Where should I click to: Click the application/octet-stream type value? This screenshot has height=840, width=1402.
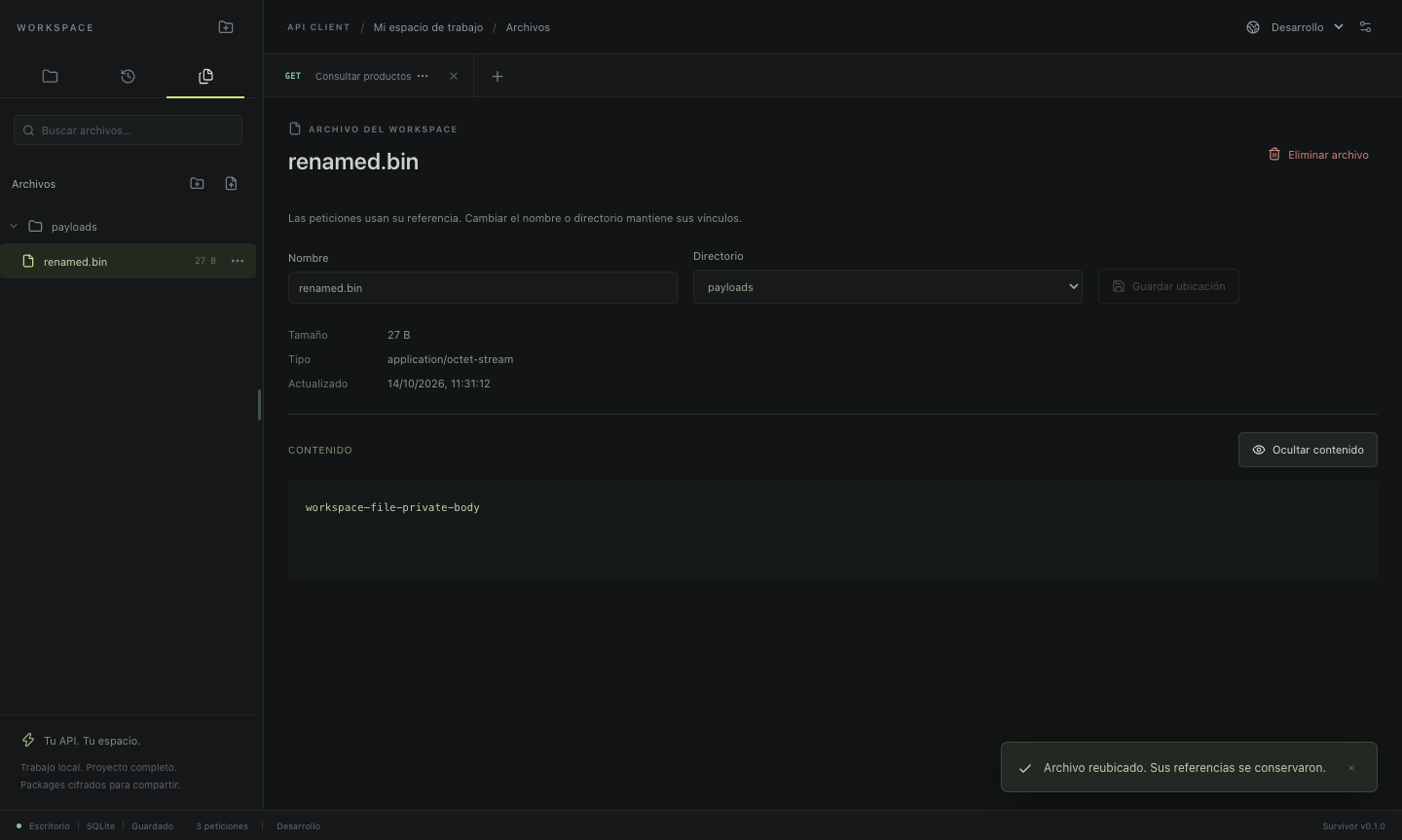[x=450, y=359]
